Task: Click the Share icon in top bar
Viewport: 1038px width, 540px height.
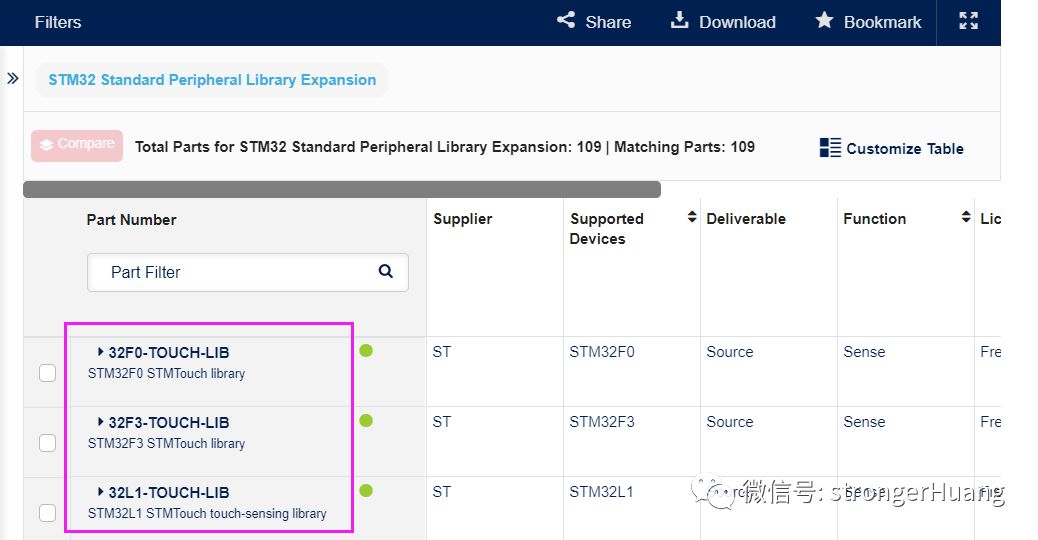Action: coord(566,20)
